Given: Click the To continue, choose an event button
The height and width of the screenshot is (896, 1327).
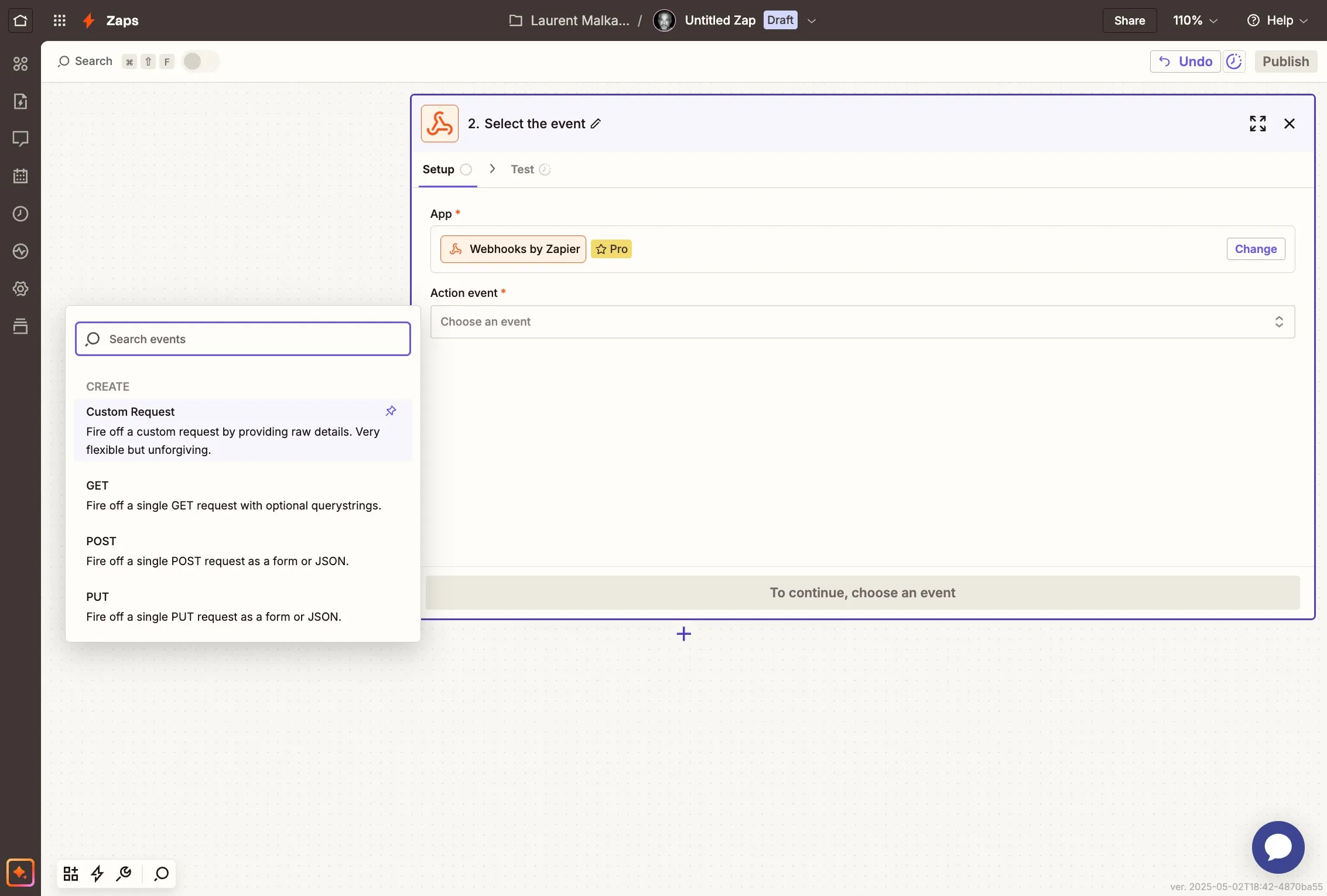Looking at the screenshot, I should pyautogui.click(x=862, y=593).
